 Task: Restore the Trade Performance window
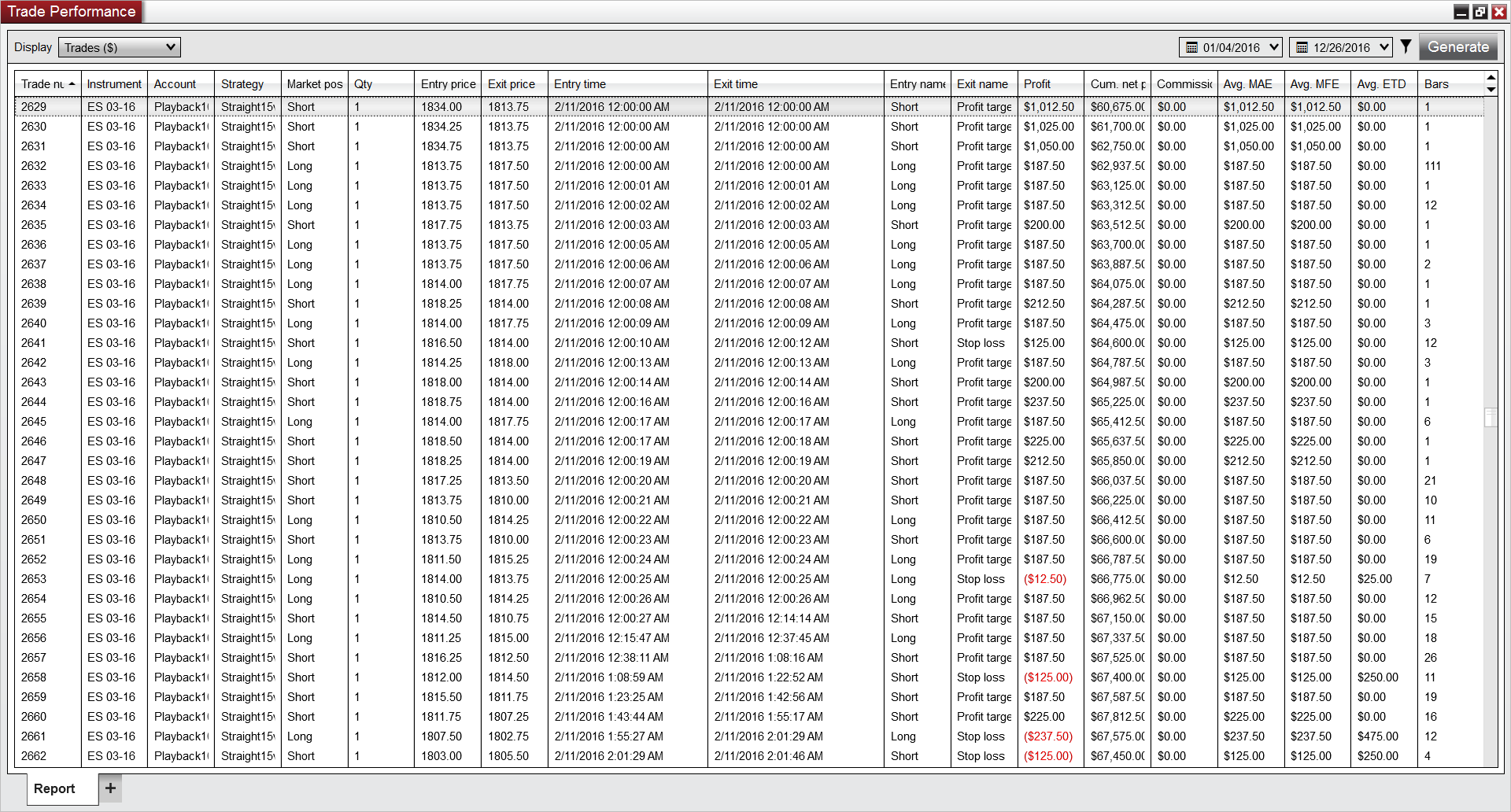[x=1480, y=12]
